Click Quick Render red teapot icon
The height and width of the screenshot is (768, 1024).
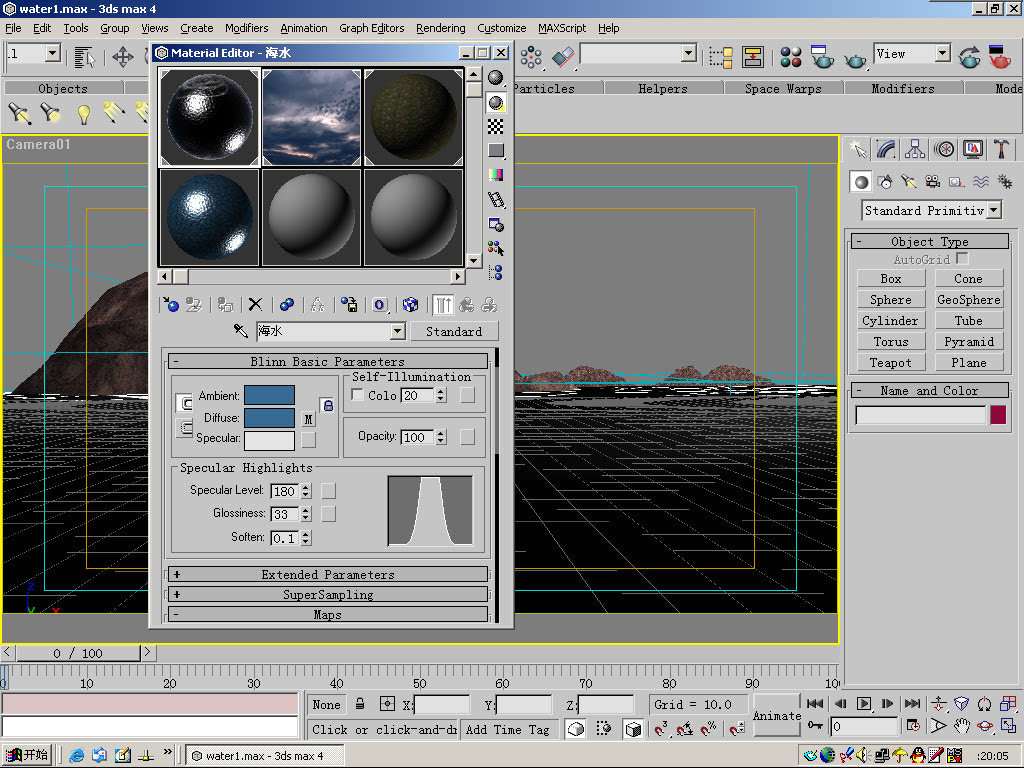click(x=999, y=57)
